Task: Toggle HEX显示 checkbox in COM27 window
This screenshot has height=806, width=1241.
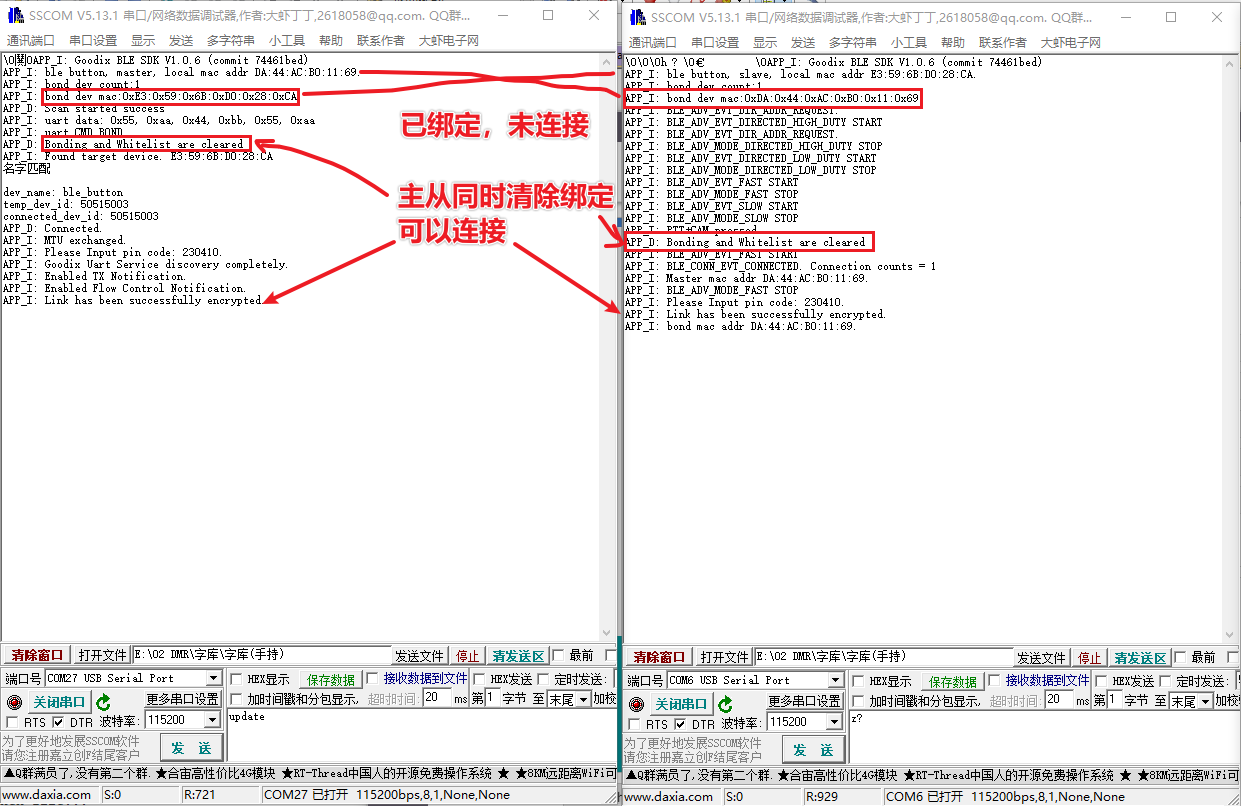Action: [237, 679]
